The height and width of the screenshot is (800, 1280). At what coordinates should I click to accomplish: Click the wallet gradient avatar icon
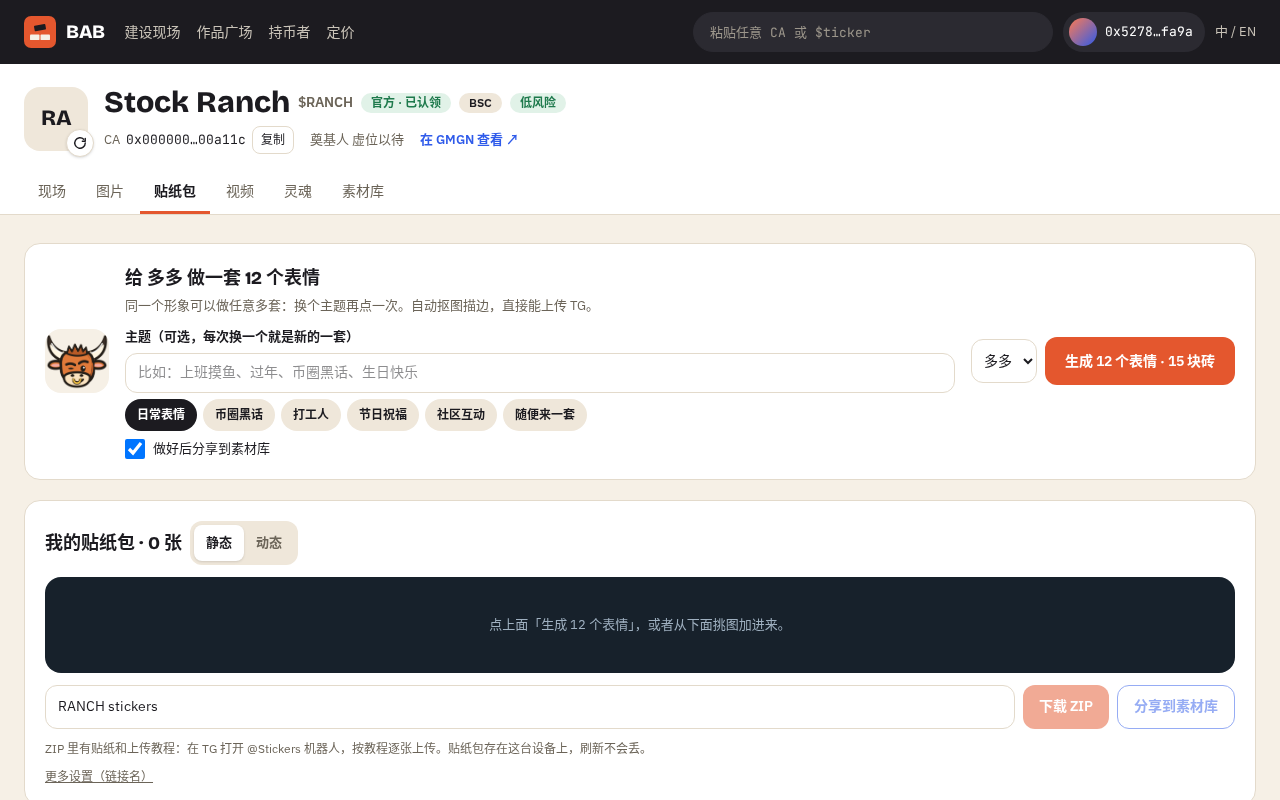(x=1083, y=32)
